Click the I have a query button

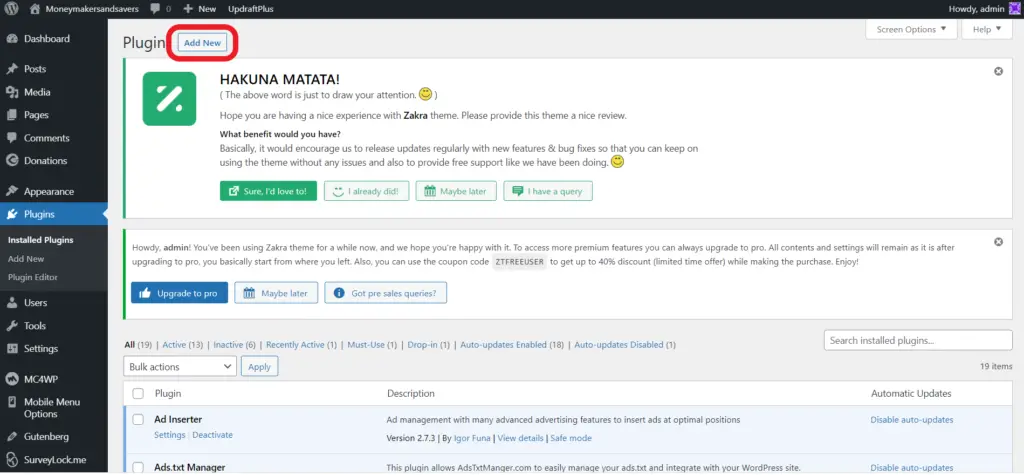click(548, 191)
